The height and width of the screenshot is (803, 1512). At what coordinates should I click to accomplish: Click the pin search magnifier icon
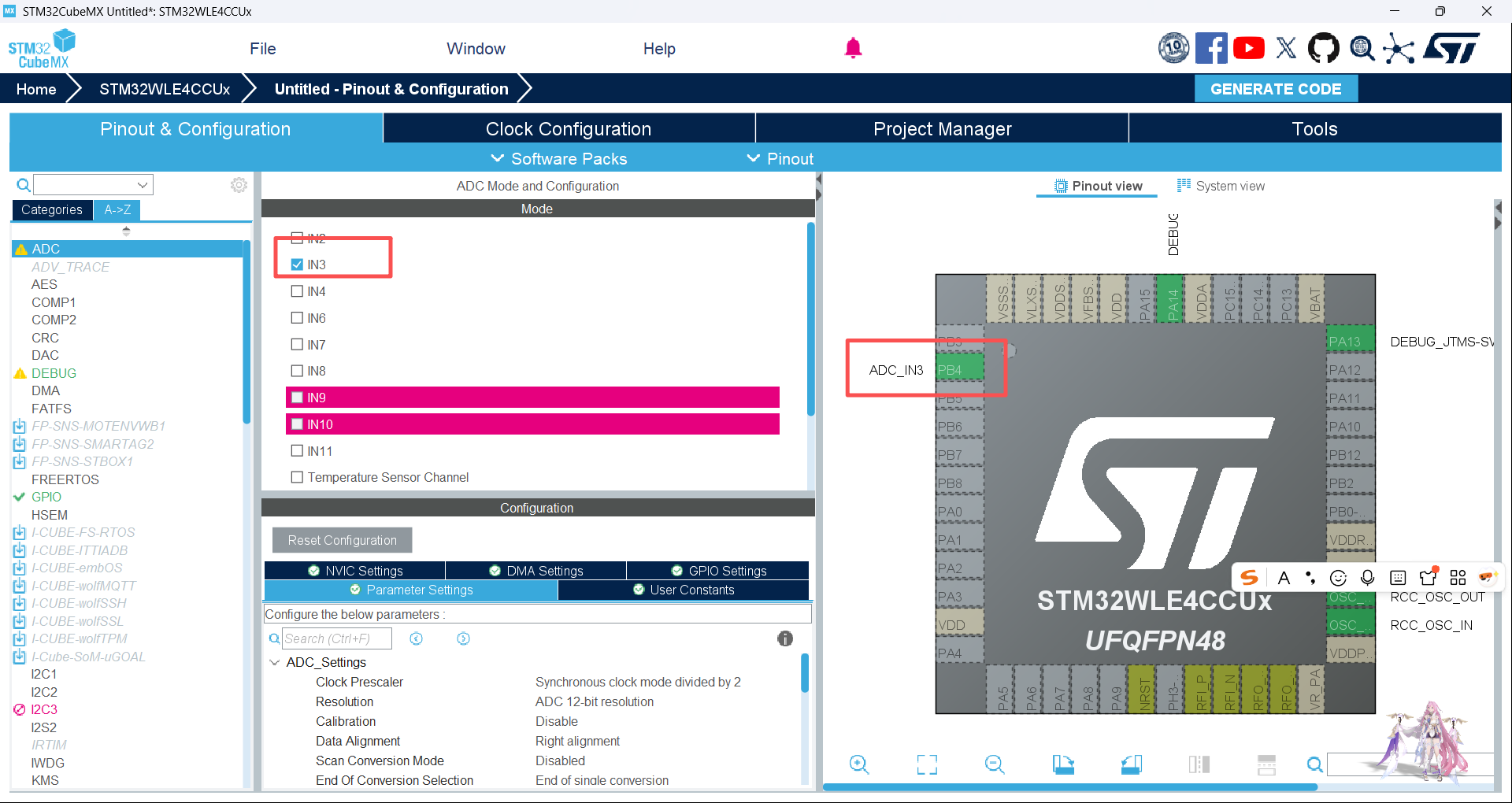point(1314,764)
